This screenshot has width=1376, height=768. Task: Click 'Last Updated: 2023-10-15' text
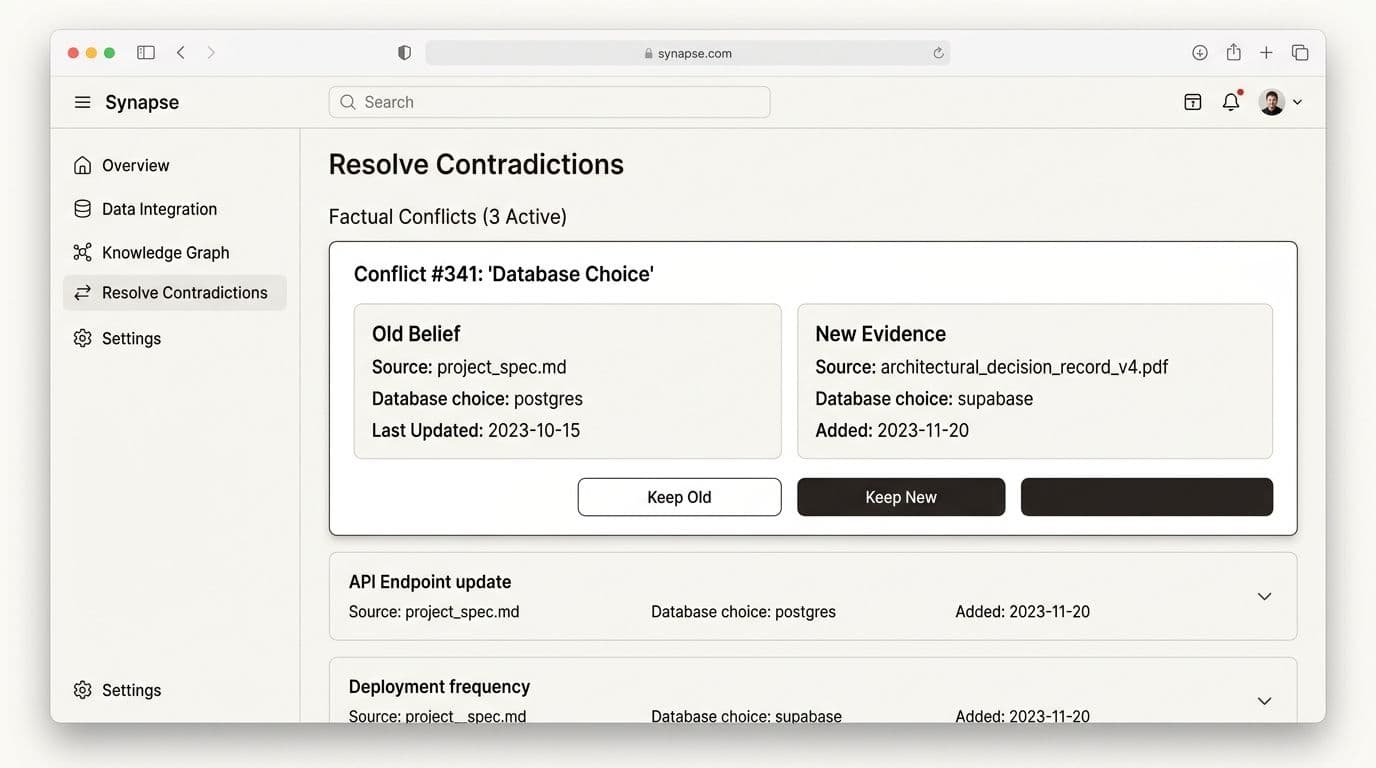[476, 430]
